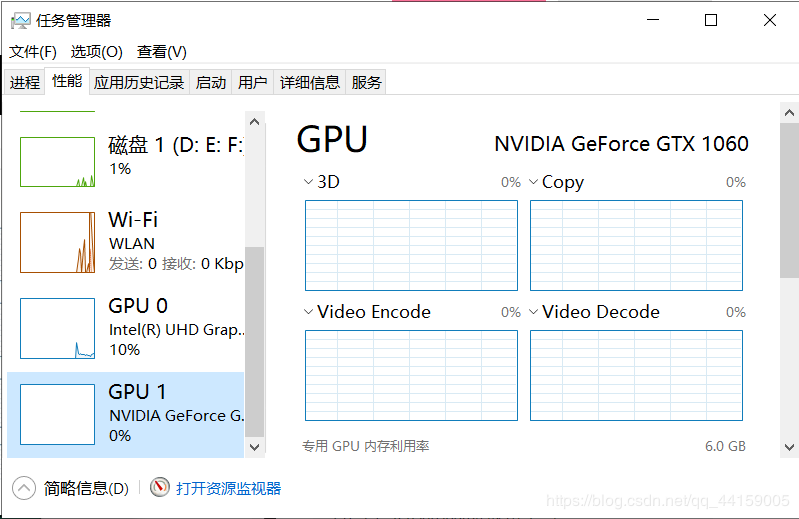Open the 文件(F) menu
Image resolution: width=799 pixels, height=519 pixels.
pos(33,52)
